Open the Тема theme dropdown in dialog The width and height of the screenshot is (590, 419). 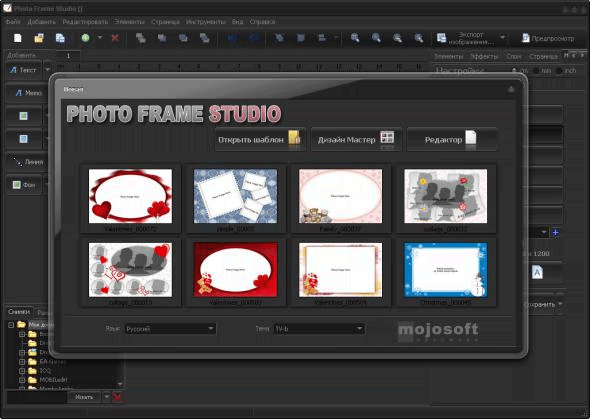click(x=319, y=329)
